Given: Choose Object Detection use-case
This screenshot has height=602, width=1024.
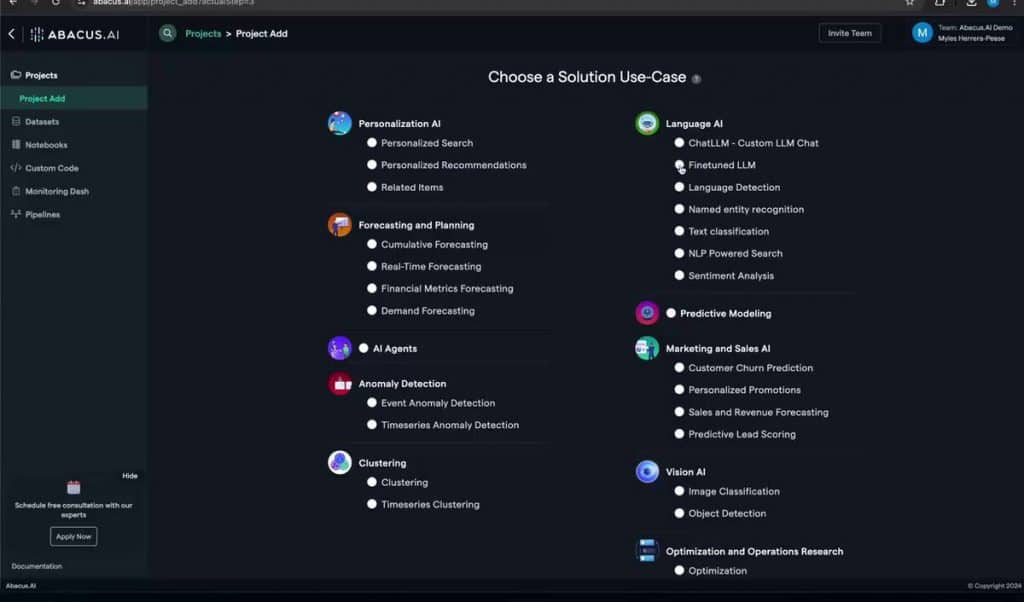Looking at the screenshot, I should pyautogui.click(x=679, y=513).
